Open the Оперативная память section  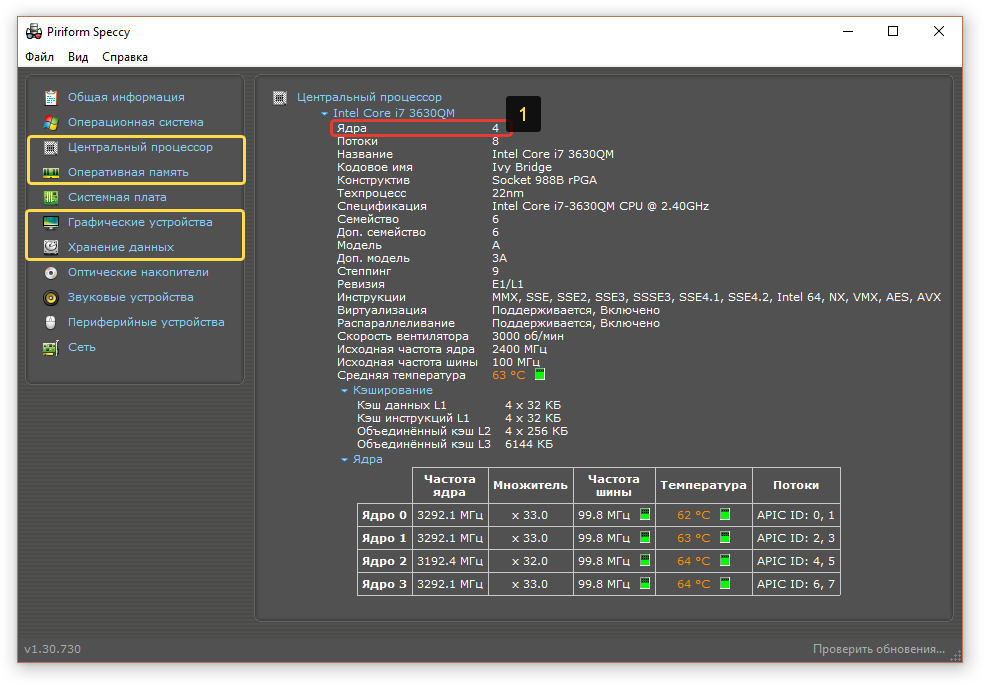(x=128, y=173)
